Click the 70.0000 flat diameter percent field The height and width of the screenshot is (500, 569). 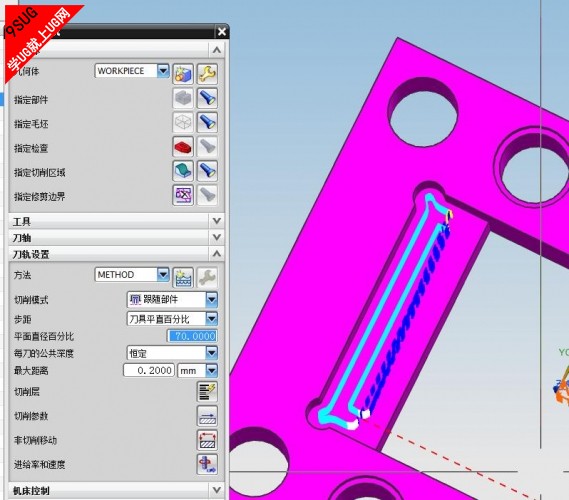pyautogui.click(x=192, y=336)
